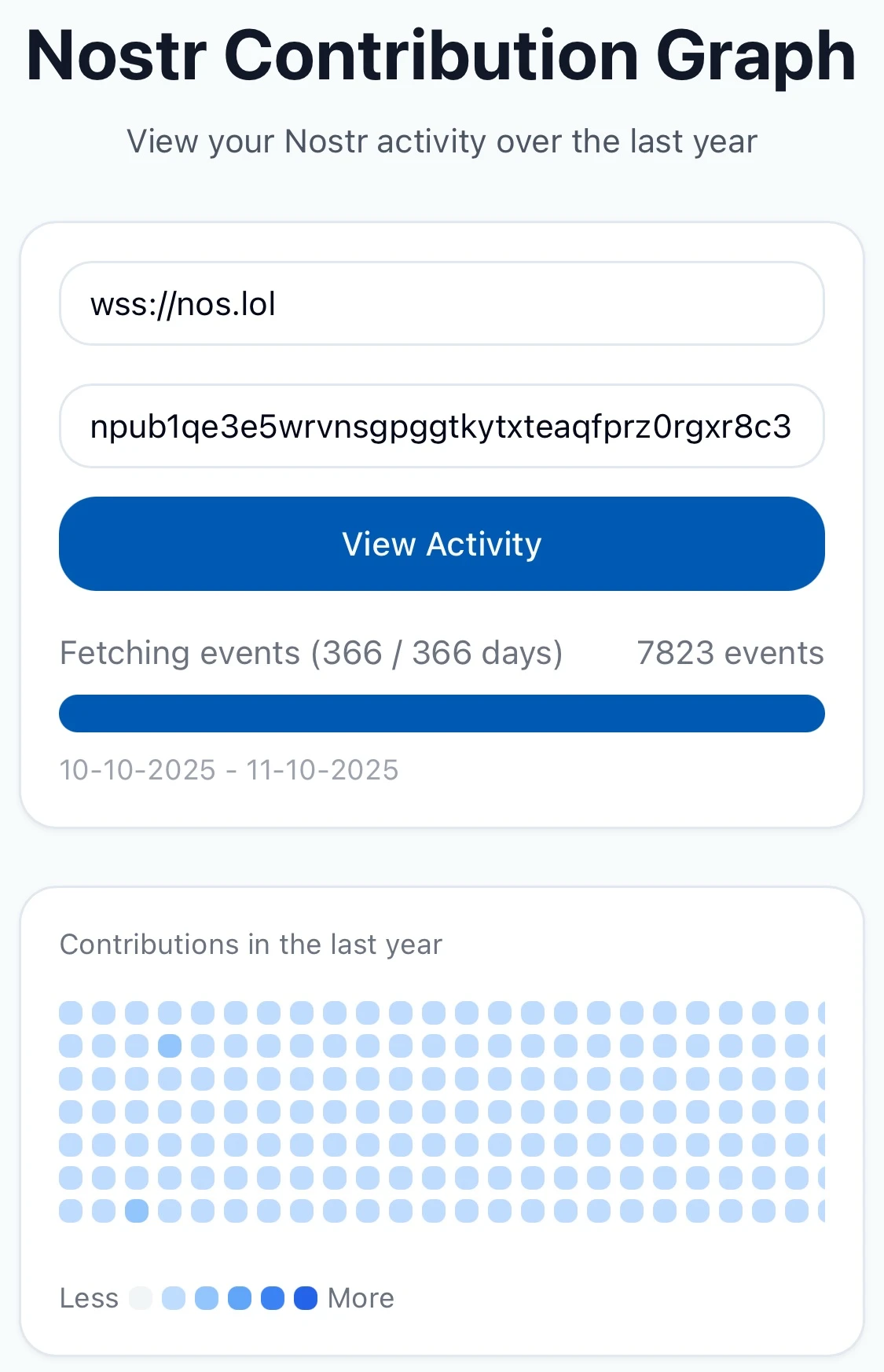Select the lightest gray legend swatch beside Less
Viewport: 884px width, 1372px height.
pyautogui.click(x=141, y=1298)
